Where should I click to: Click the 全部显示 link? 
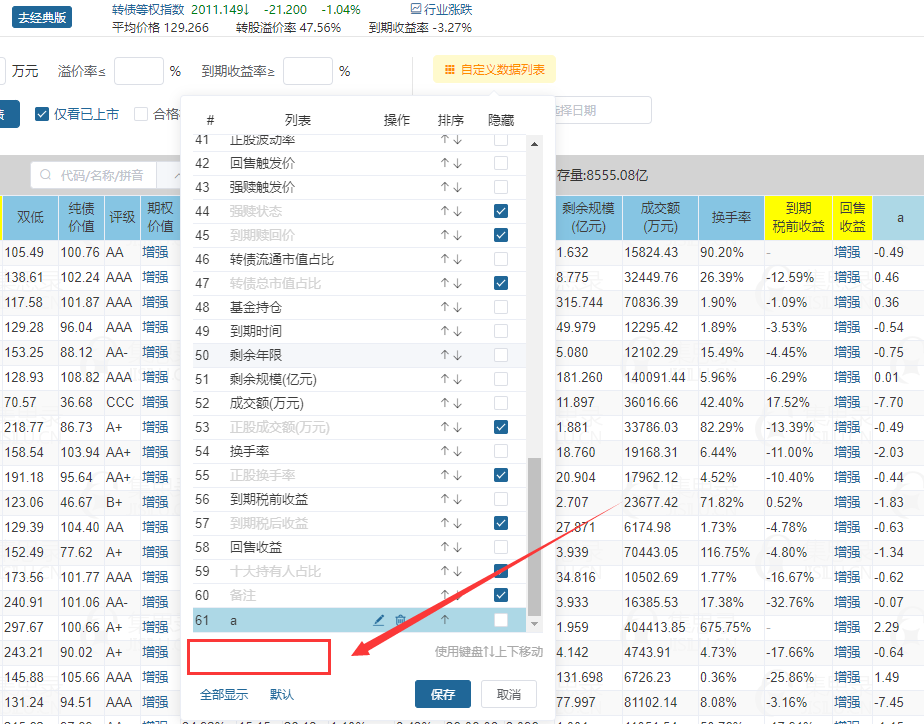pyautogui.click(x=224, y=694)
